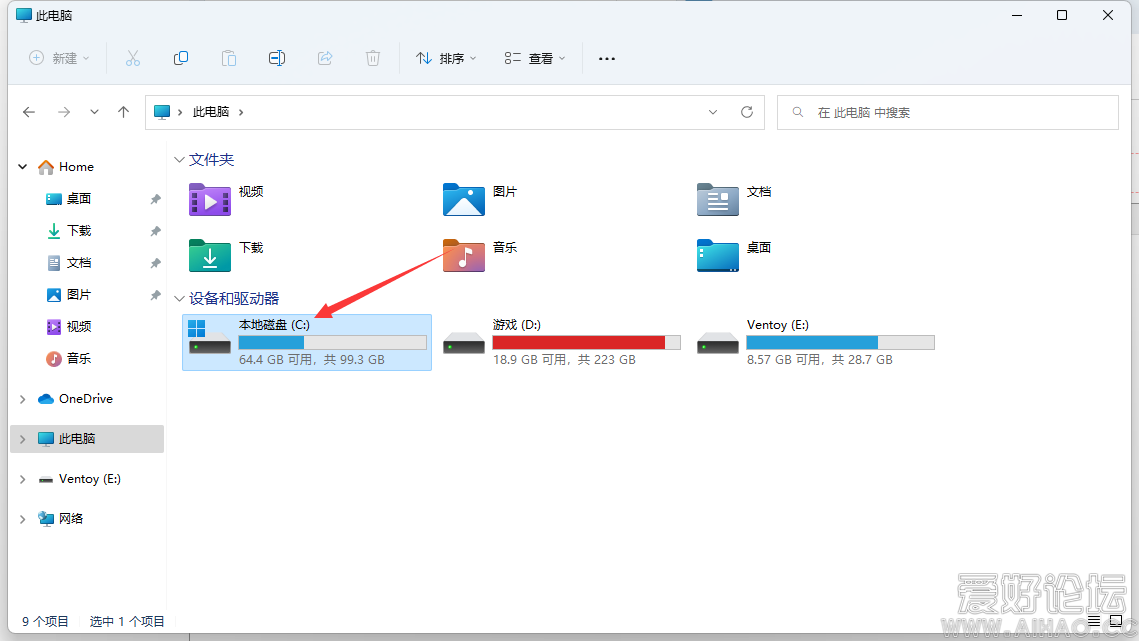Delete the selected item
This screenshot has width=1139, height=641.
pyautogui.click(x=373, y=58)
